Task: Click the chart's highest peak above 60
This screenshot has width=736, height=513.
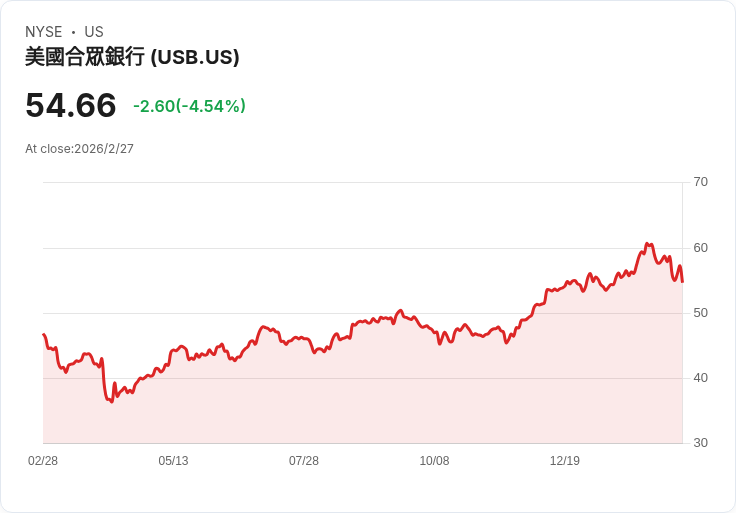Action: click(647, 244)
